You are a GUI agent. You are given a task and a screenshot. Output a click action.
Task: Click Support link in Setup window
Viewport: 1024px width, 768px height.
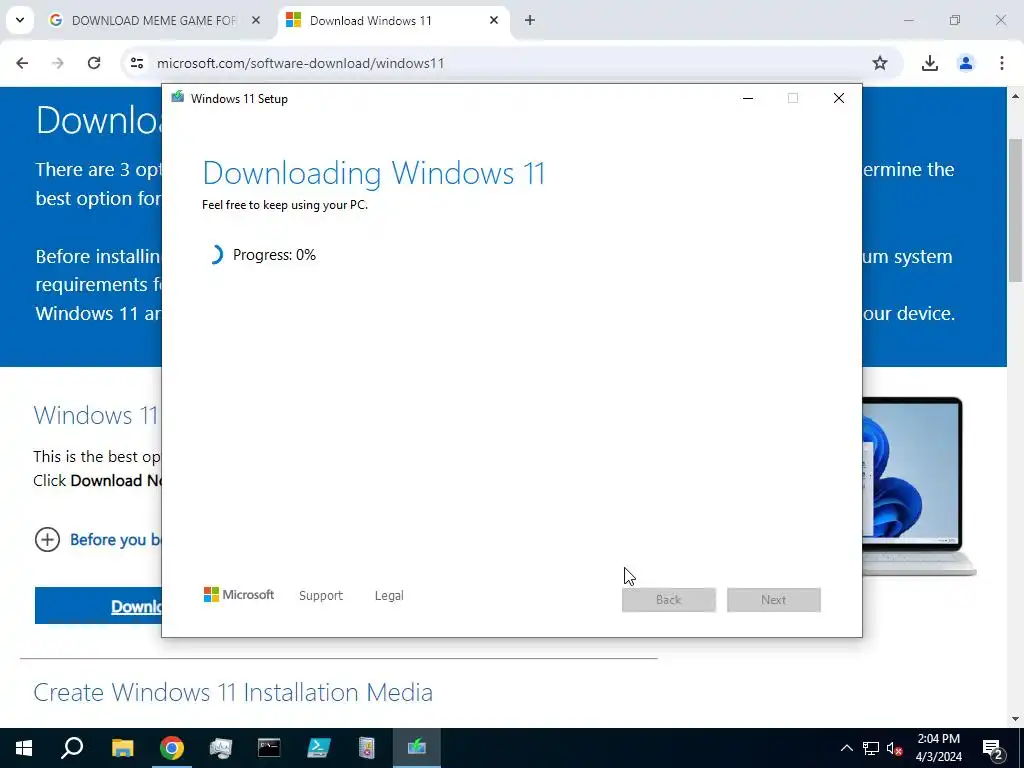pyautogui.click(x=321, y=596)
